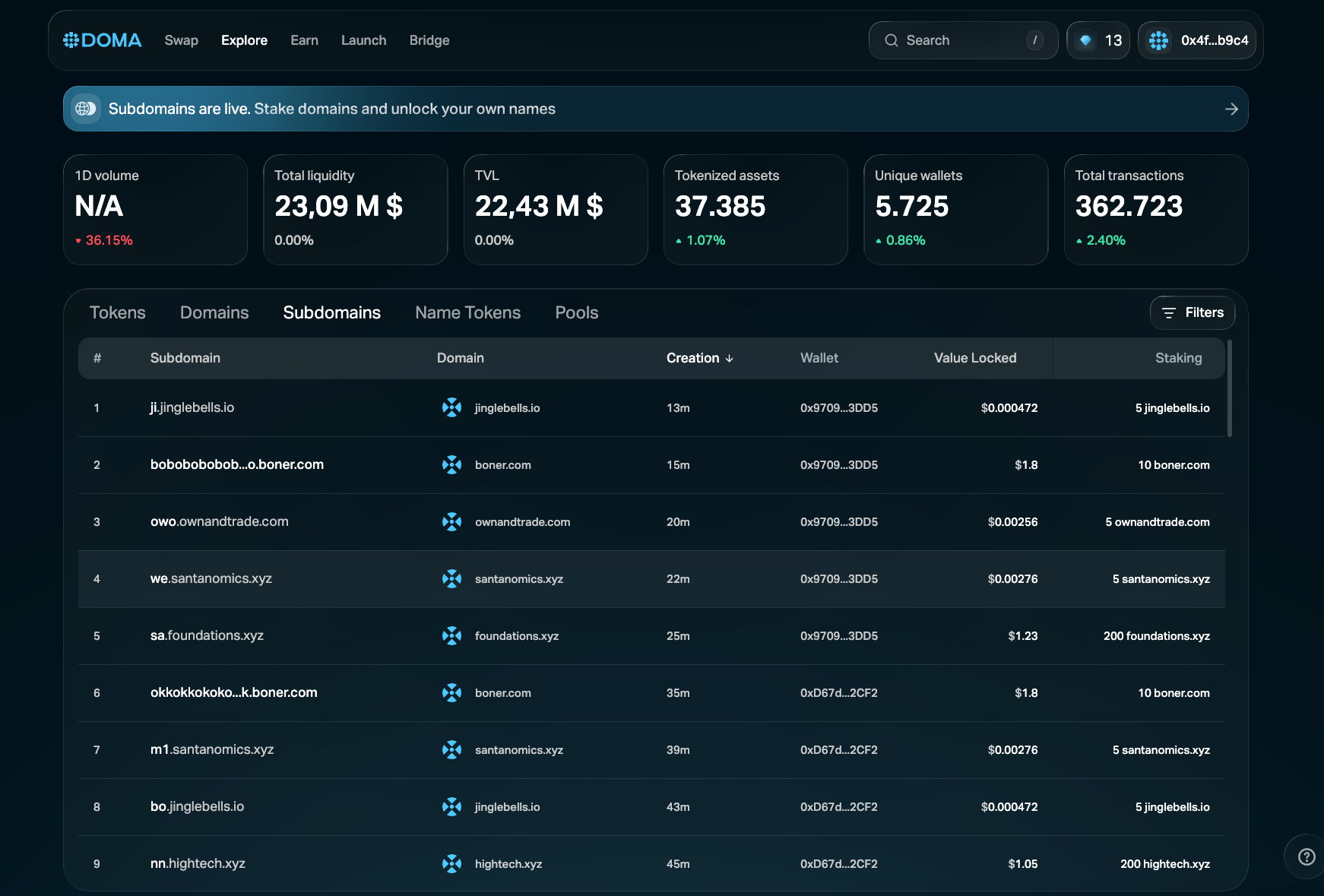This screenshot has height=896, width=1324.
Task: Click the diamond points icon showing 13
Action: pos(1086,40)
